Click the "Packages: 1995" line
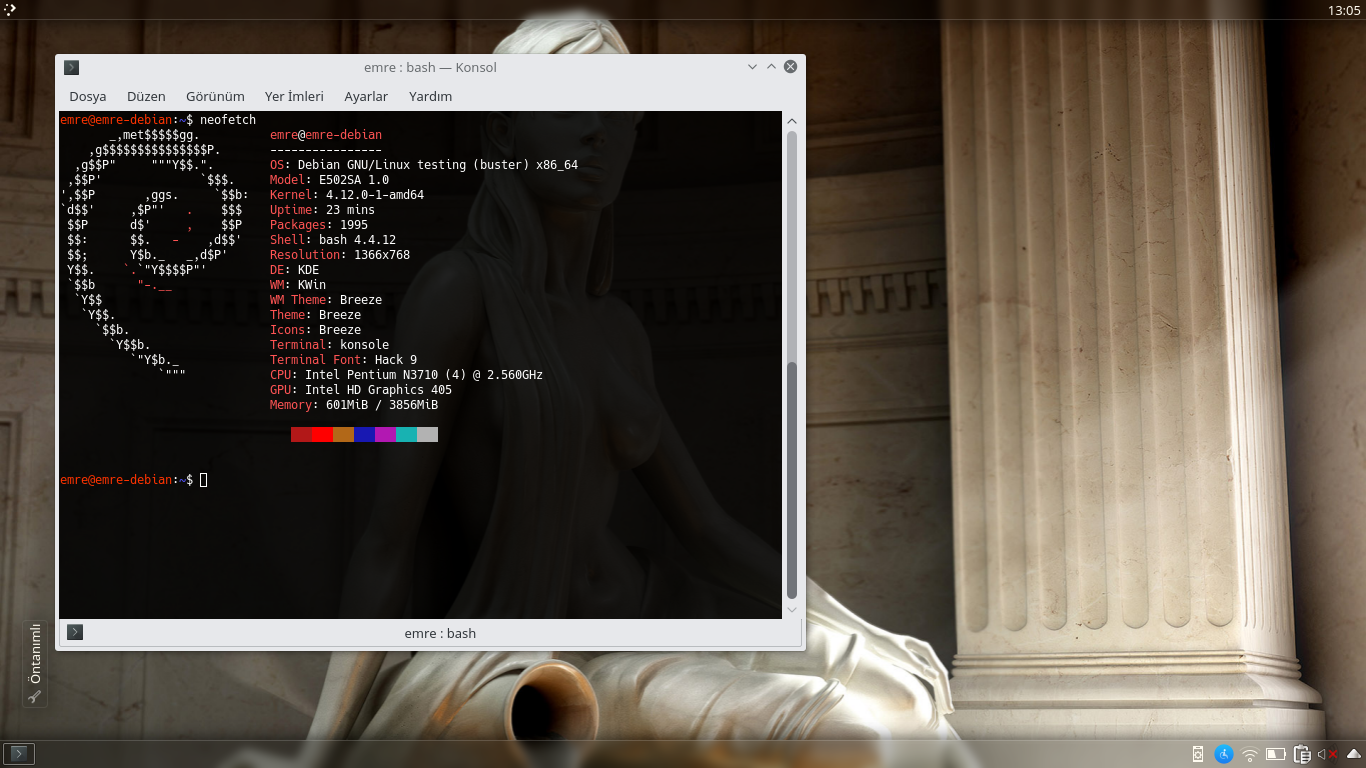The height and width of the screenshot is (768, 1366). coord(319,225)
